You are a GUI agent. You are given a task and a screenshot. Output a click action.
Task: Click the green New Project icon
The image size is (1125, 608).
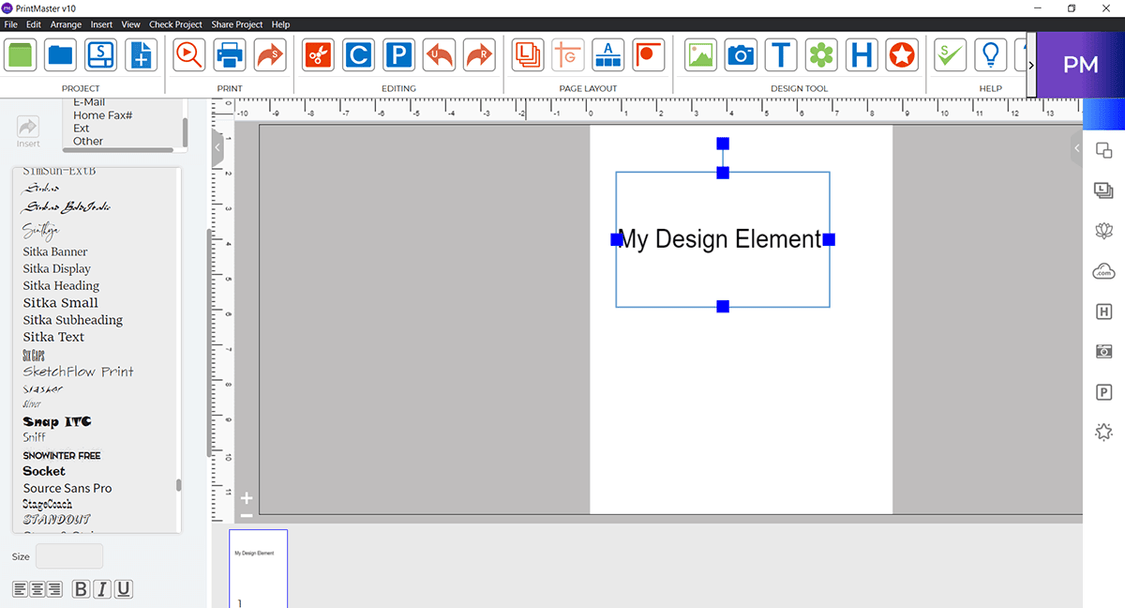coord(20,55)
